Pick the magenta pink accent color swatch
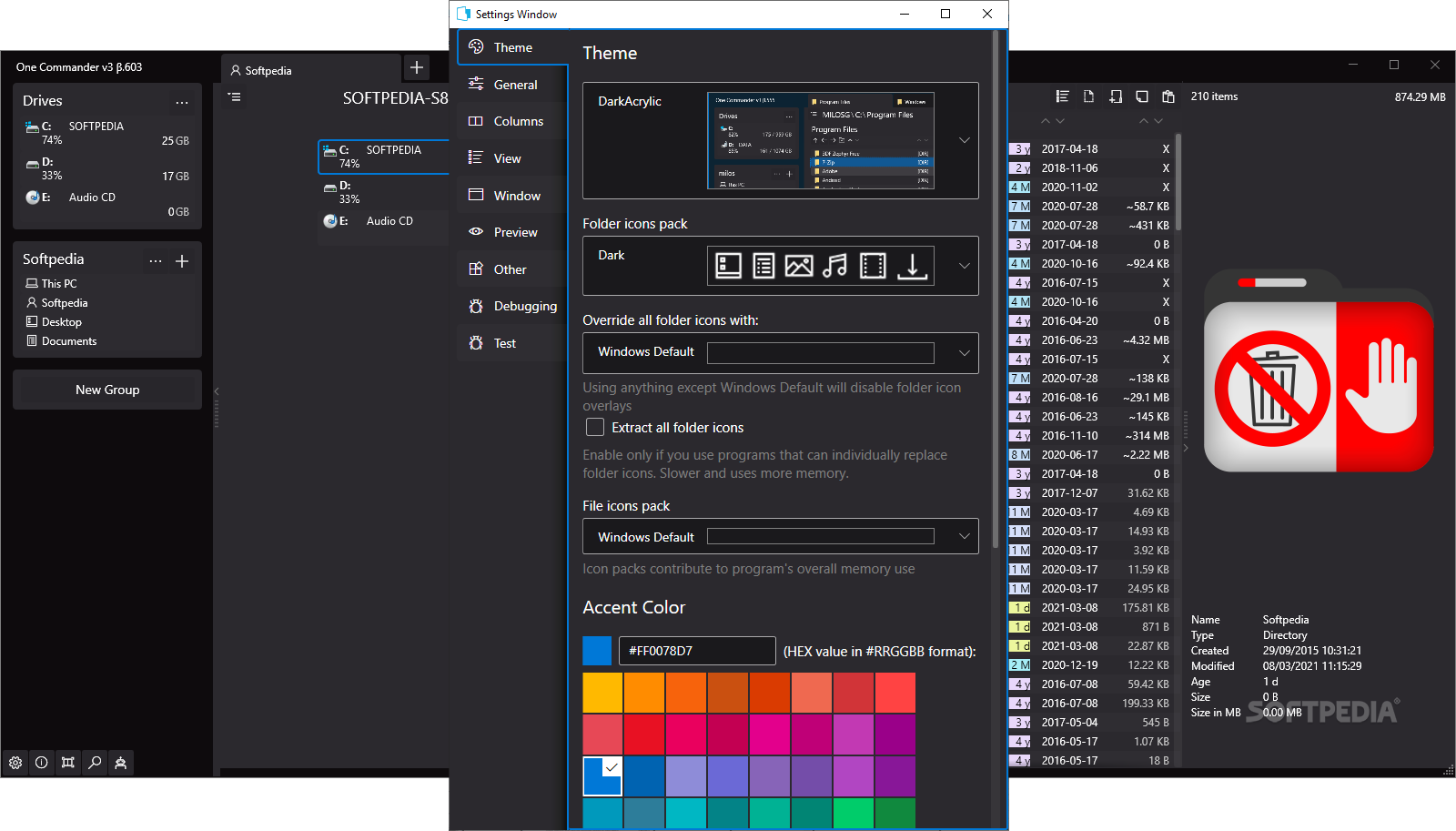 (x=770, y=735)
